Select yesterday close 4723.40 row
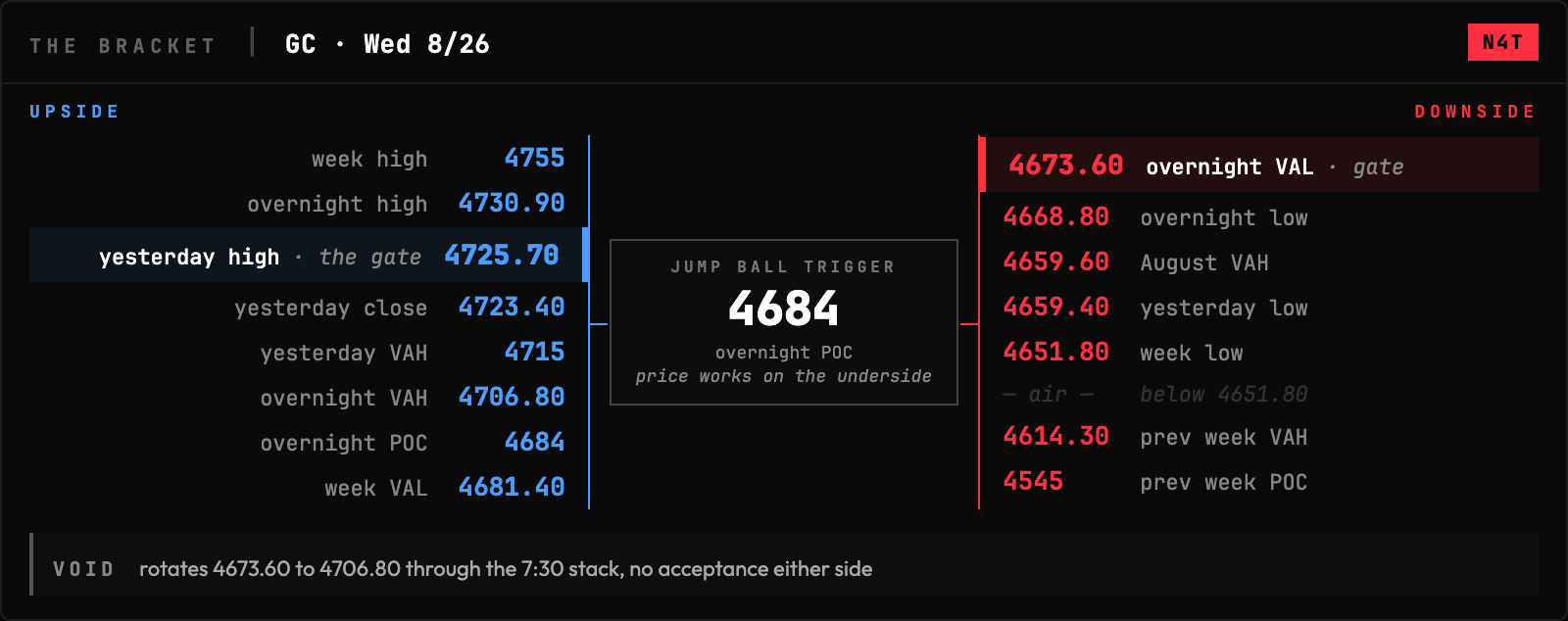 [308, 307]
